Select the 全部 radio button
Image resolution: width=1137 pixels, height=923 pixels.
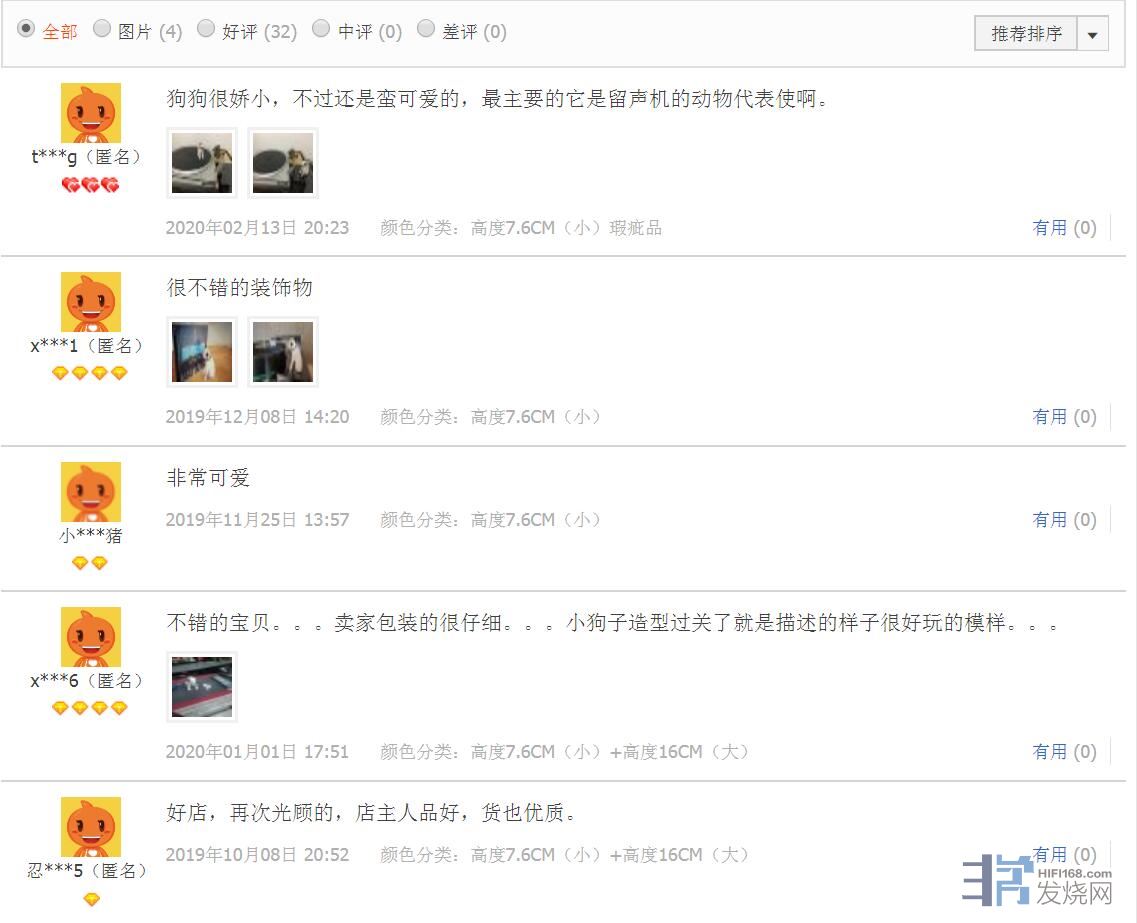pyautogui.click(x=26, y=29)
